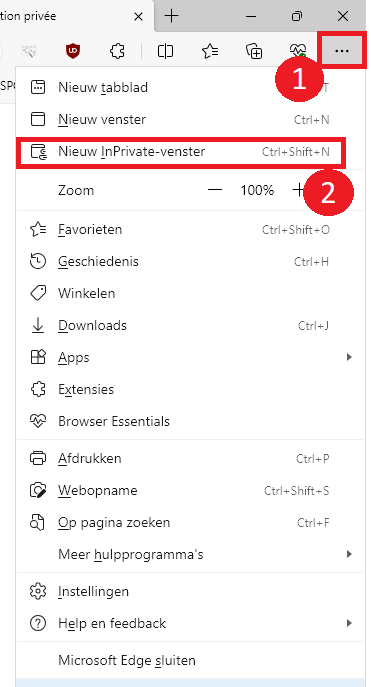Open a new tab with plus button
The height and width of the screenshot is (687, 371).
tap(172, 16)
